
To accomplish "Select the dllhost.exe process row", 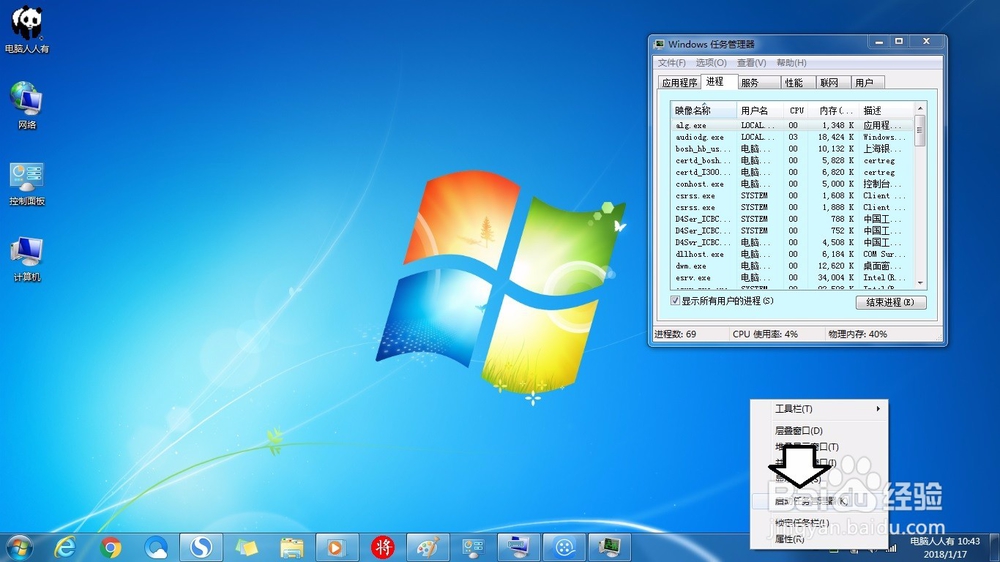I will pyautogui.click(x=793, y=254).
